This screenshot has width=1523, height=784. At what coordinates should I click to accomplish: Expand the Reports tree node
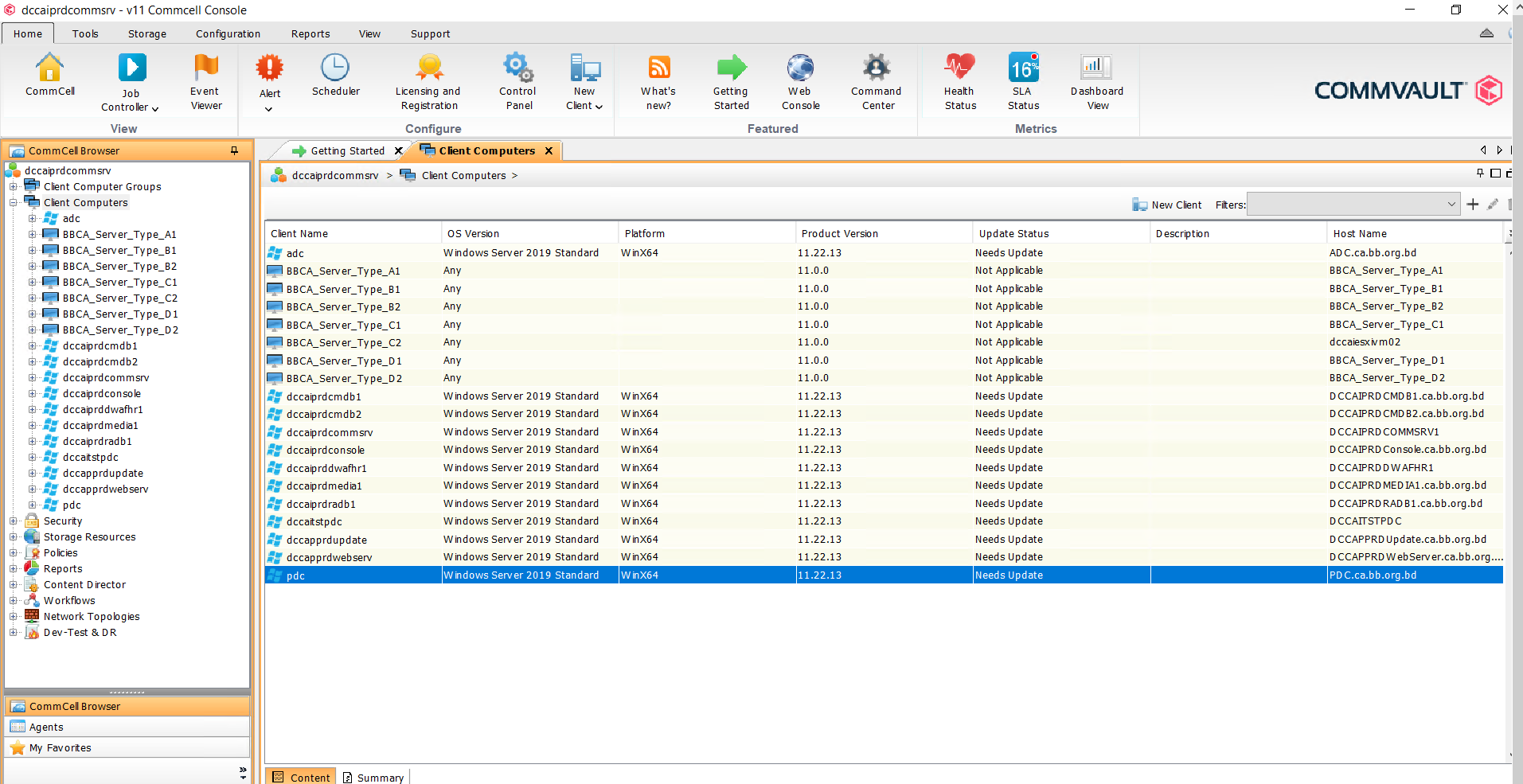(14, 568)
